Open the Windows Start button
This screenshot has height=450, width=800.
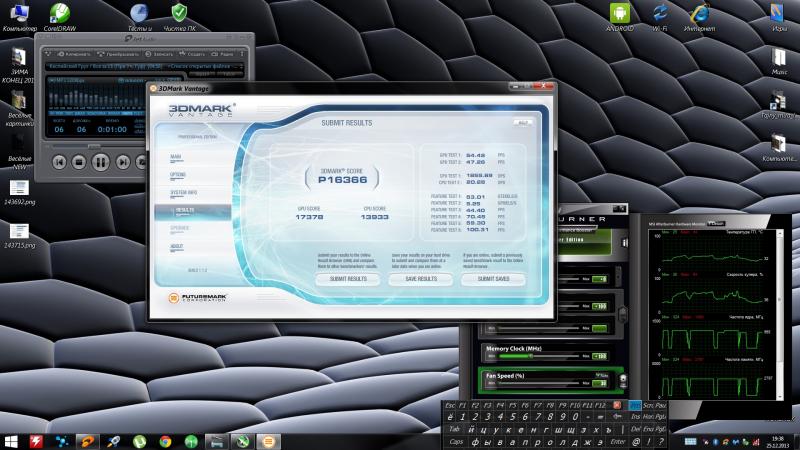[11, 441]
